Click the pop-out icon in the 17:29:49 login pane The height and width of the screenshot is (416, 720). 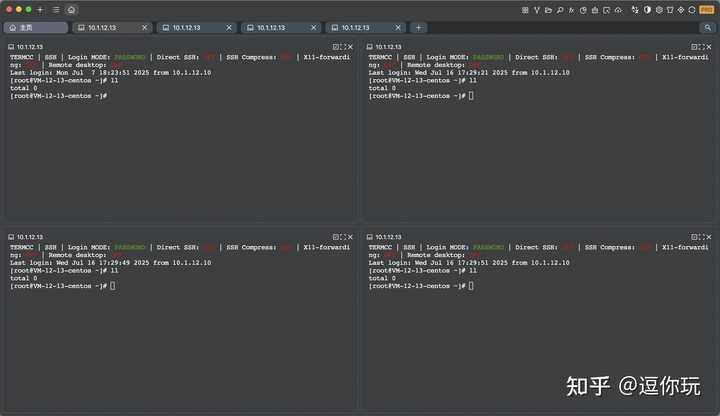tap(336, 237)
